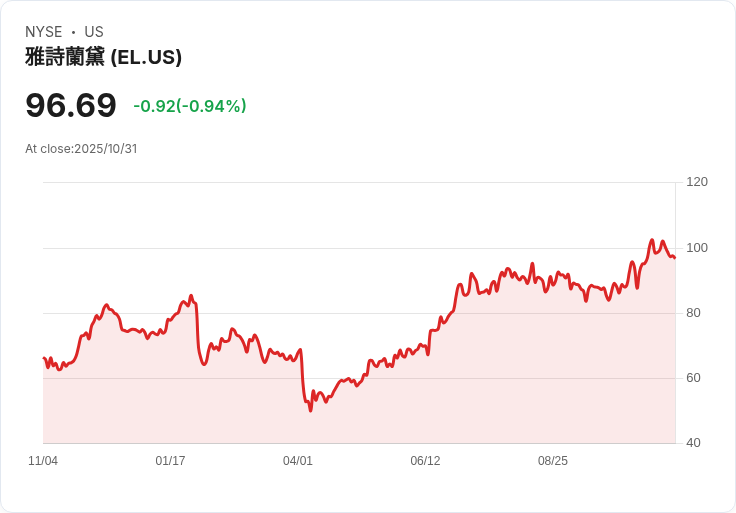Image resolution: width=736 pixels, height=513 pixels.
Task: Click the At close:2025/10/31 timestamp
Action: tap(81, 149)
